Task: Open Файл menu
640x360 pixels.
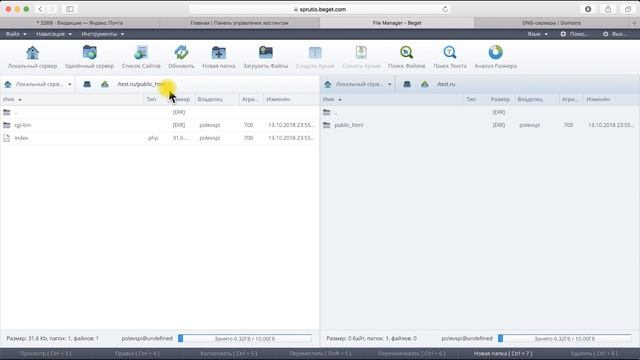Action: pos(16,34)
